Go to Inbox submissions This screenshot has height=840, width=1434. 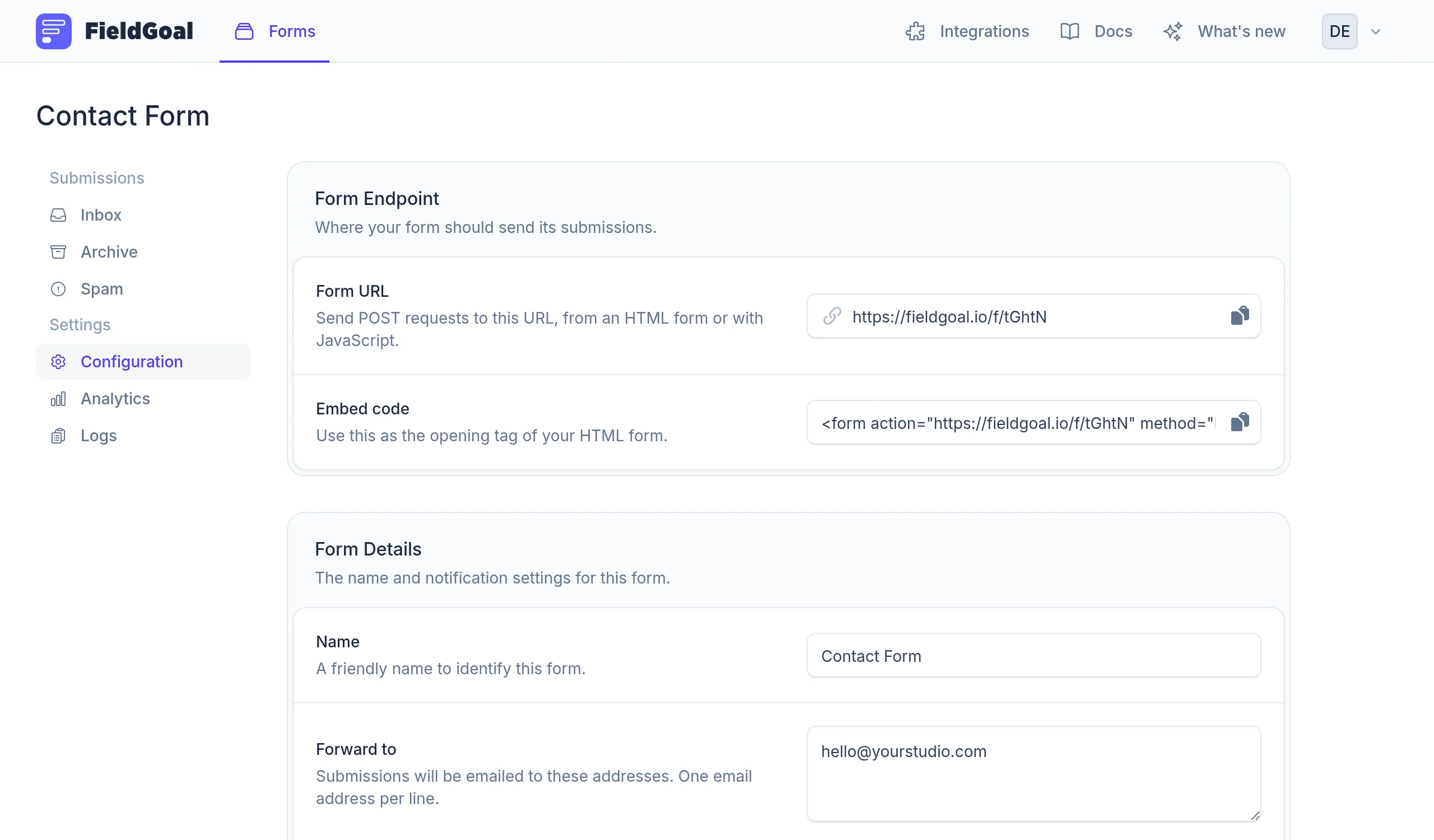pos(143,215)
